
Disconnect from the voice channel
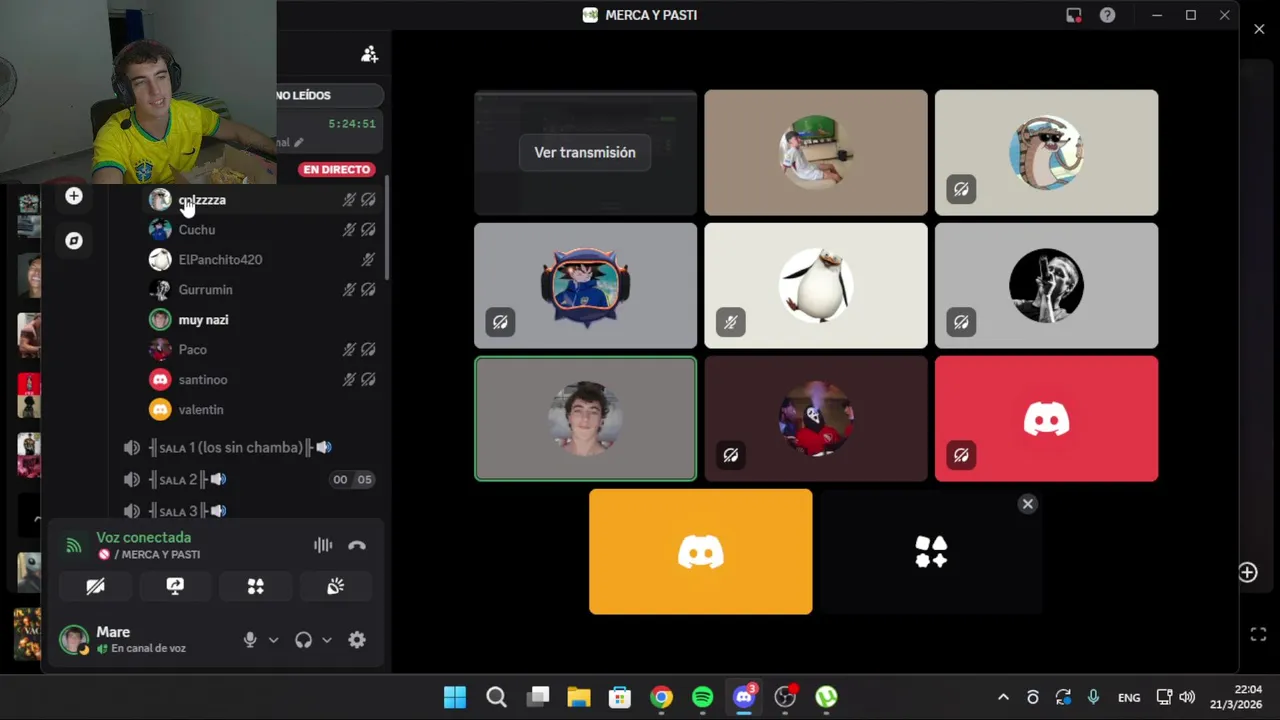pos(357,545)
